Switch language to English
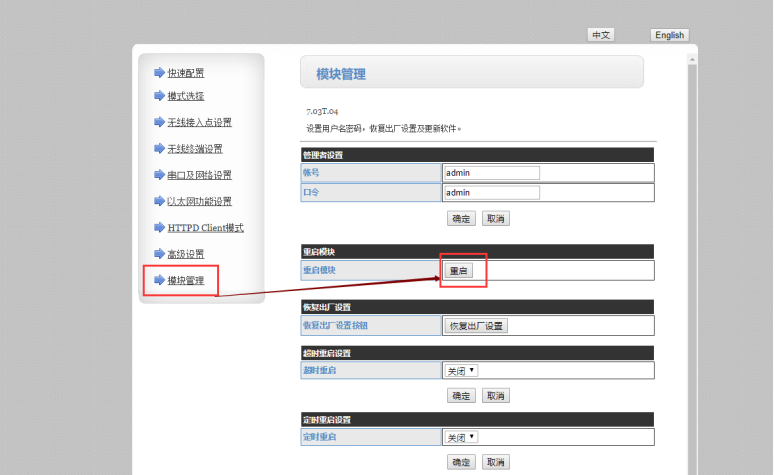The image size is (775, 475). 669,35
